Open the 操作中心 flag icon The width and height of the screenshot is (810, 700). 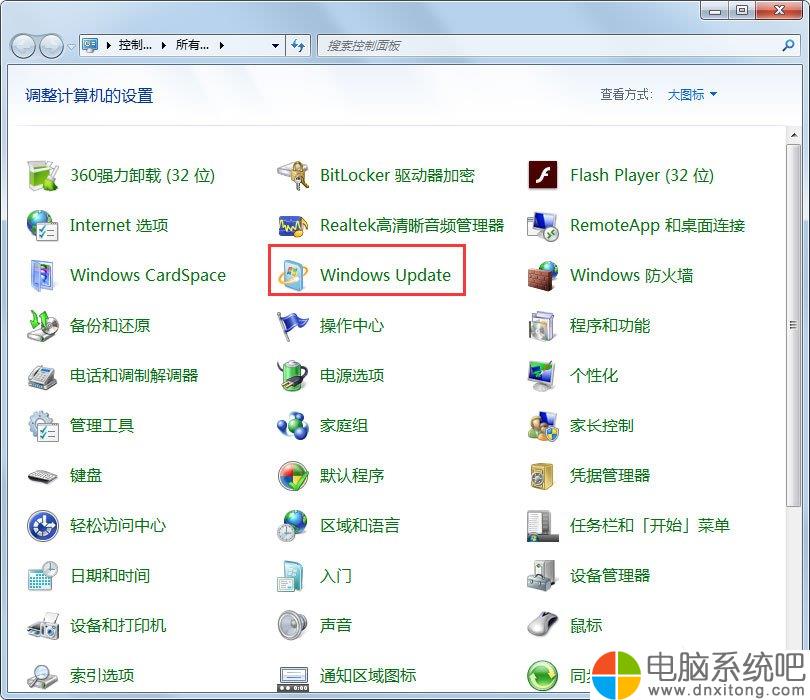[293, 325]
